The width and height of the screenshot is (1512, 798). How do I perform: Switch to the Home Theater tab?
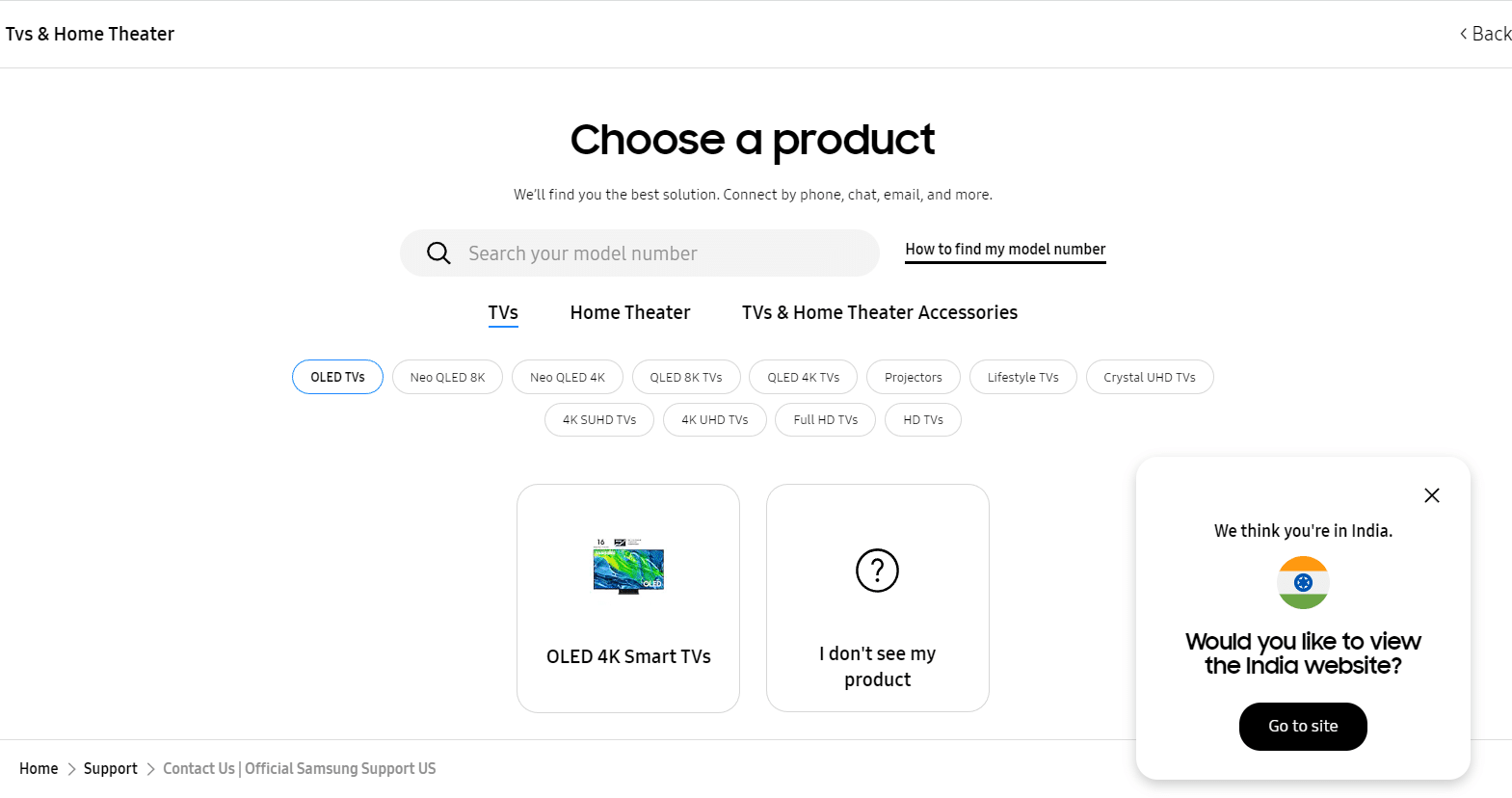coord(630,312)
